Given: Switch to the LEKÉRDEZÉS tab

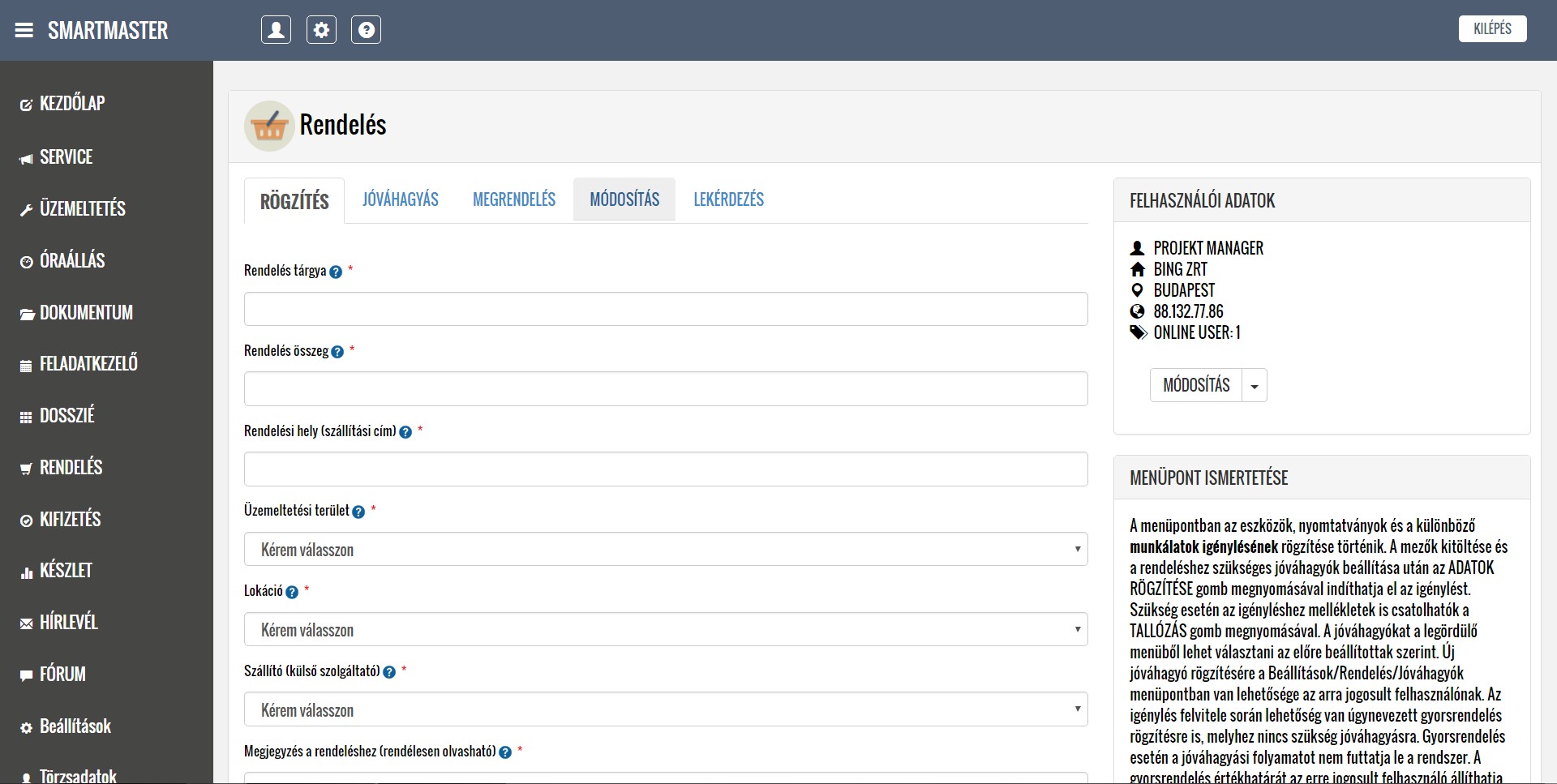Looking at the screenshot, I should (728, 199).
